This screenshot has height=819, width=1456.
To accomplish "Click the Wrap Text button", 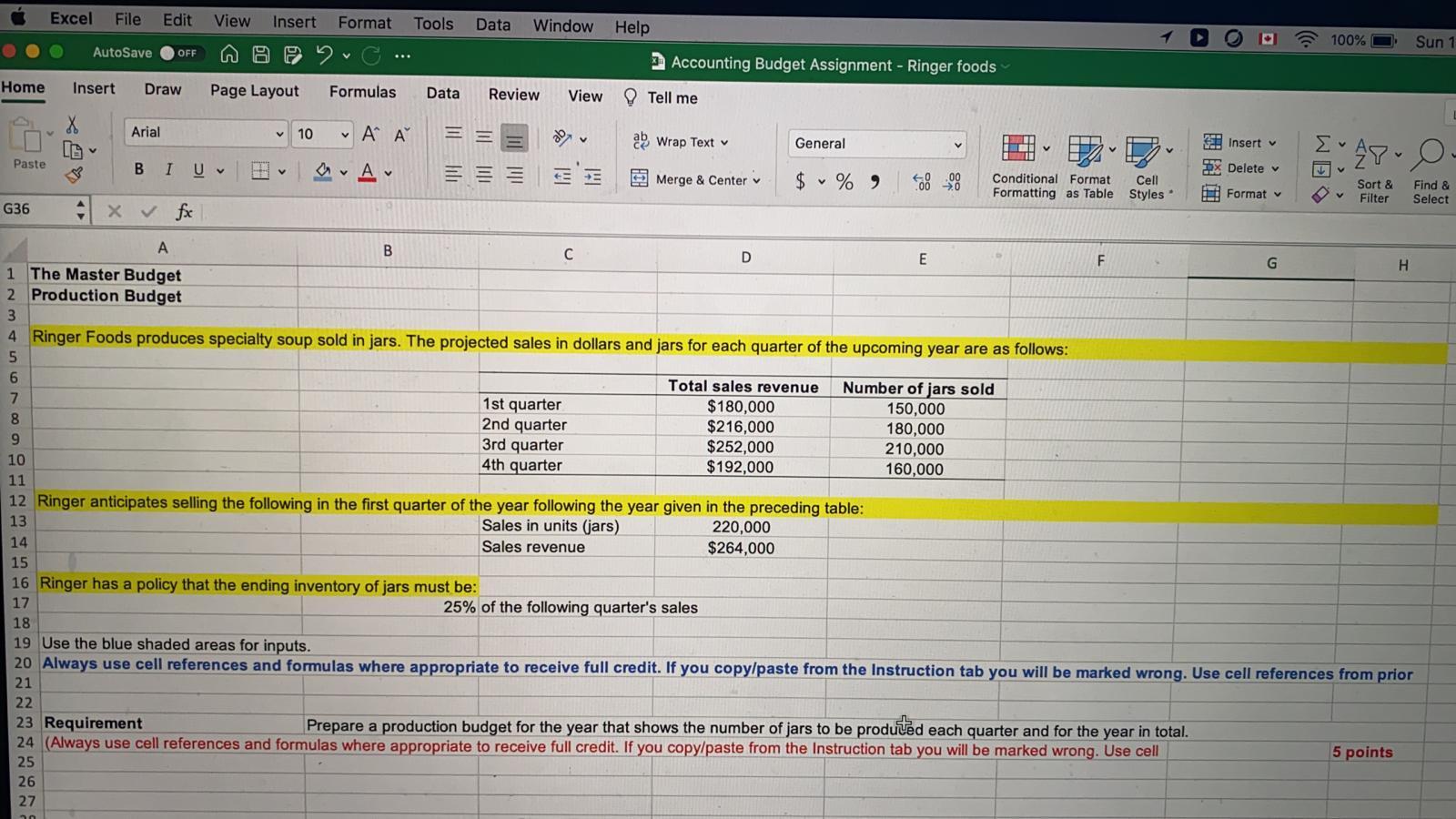I will [x=679, y=142].
